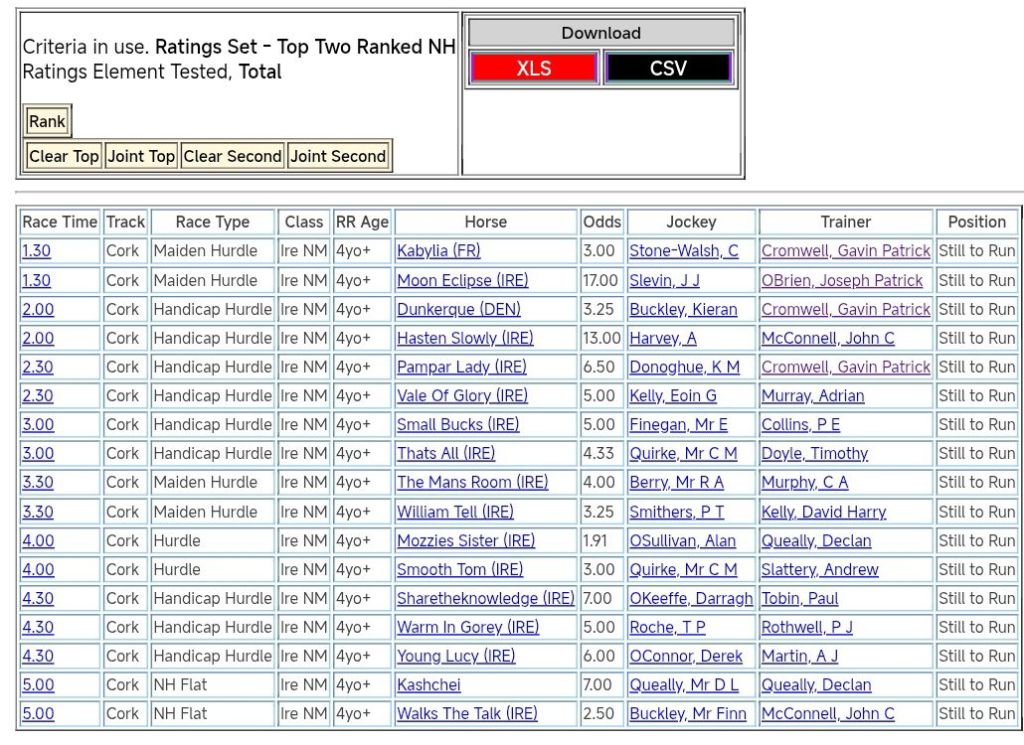Screen dimensions: 1024x745
Task: Click the 2.30 race time for Pampar Lady
Action: (38, 367)
